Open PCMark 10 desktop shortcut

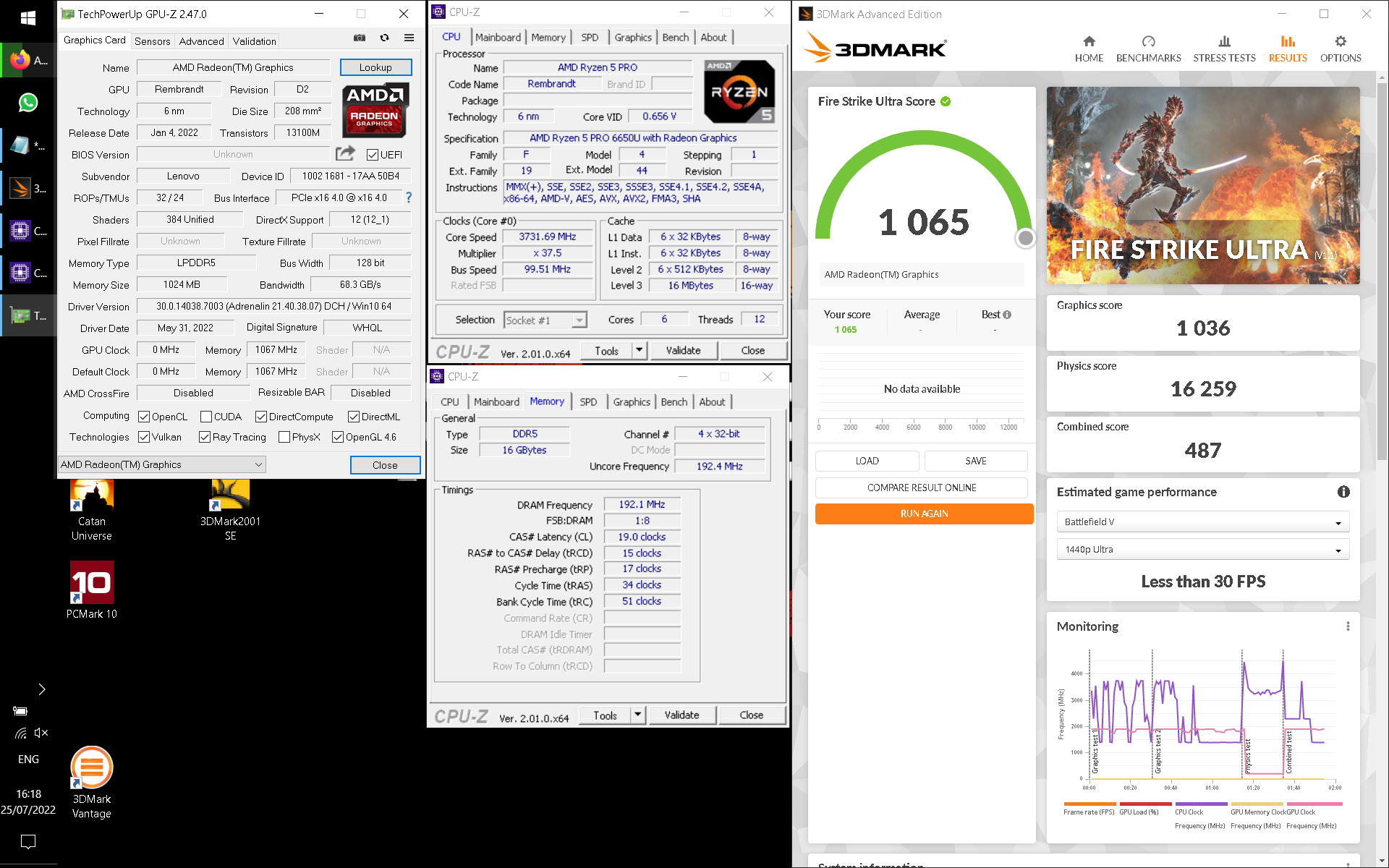[x=92, y=590]
